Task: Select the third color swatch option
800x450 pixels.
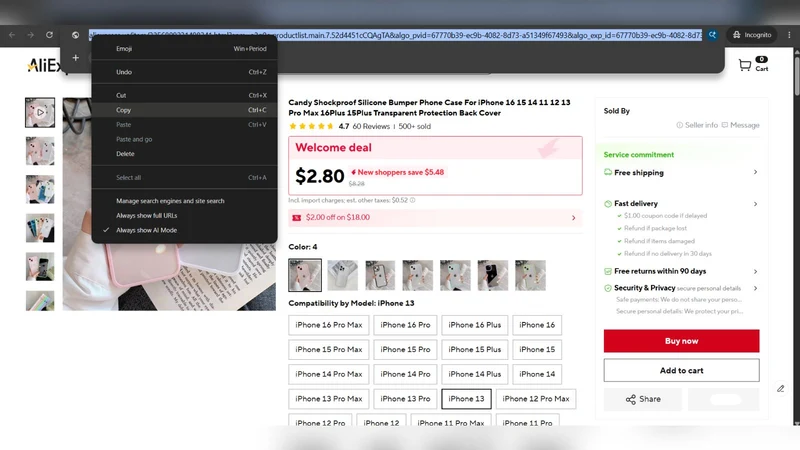Action: 380,275
